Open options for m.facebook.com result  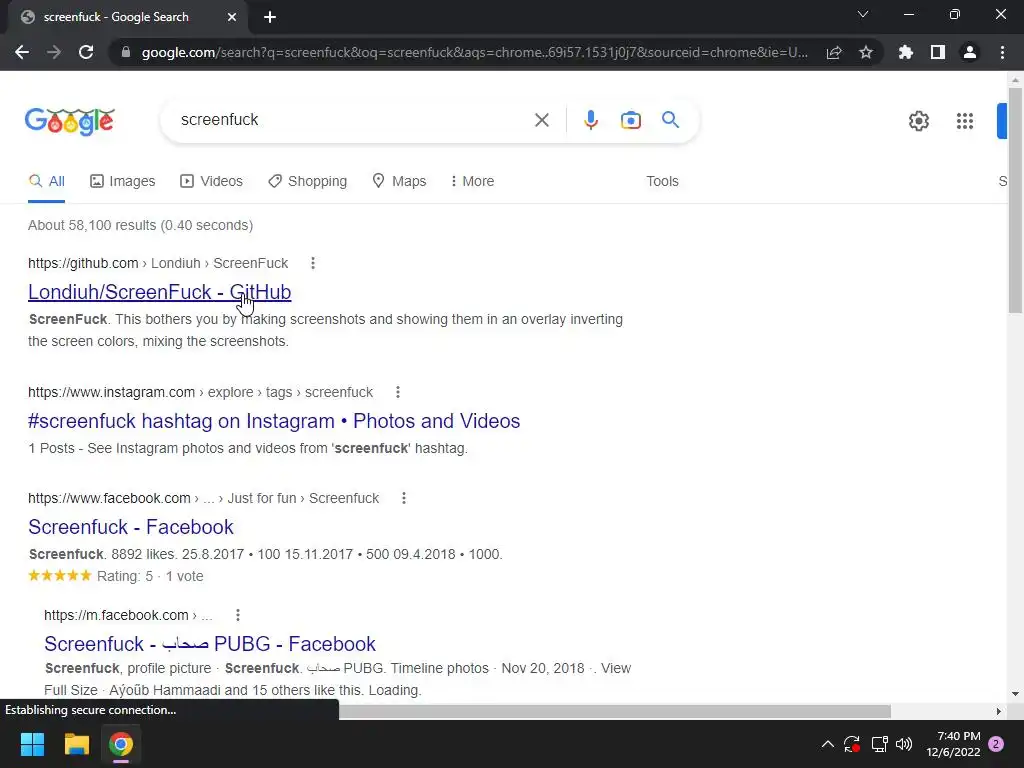click(x=238, y=615)
